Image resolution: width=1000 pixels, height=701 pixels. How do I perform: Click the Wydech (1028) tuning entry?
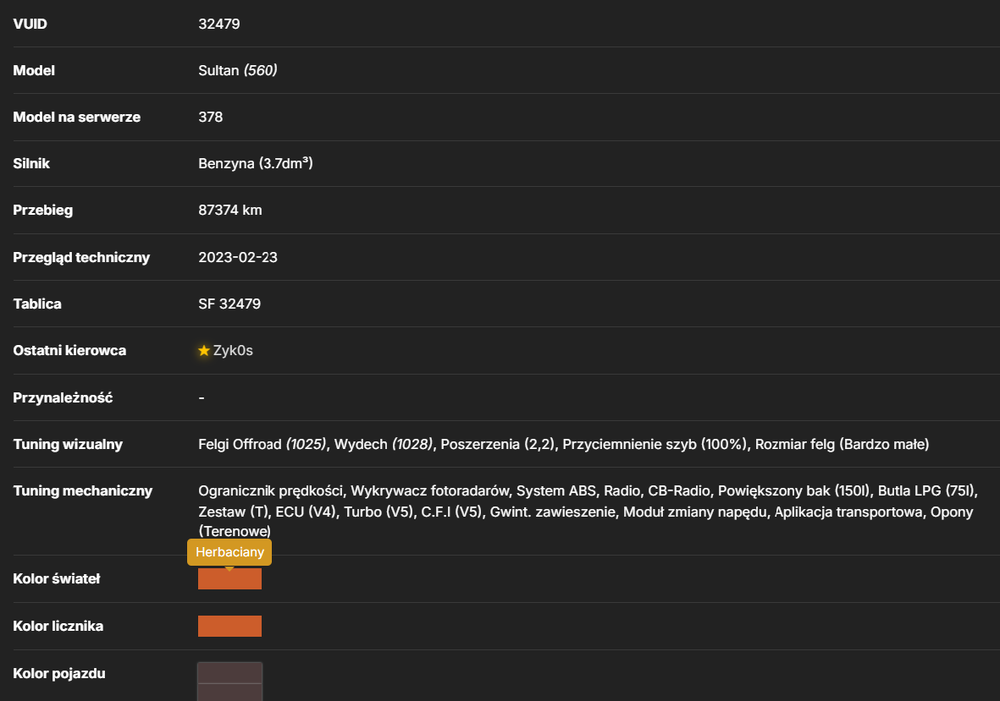[383, 445]
